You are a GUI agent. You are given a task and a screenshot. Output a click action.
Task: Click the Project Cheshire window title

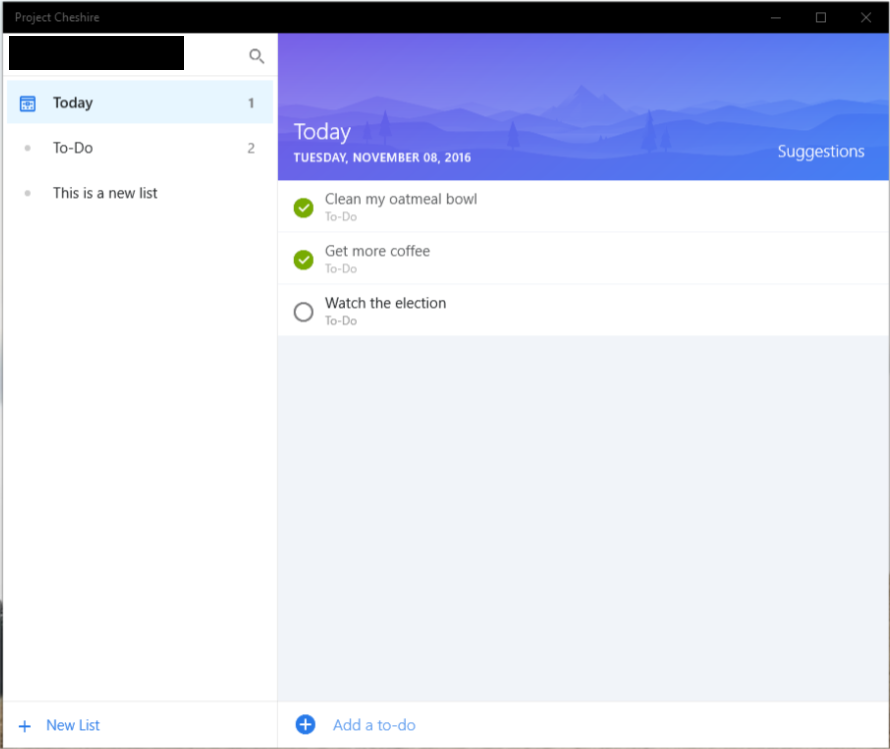tap(57, 18)
